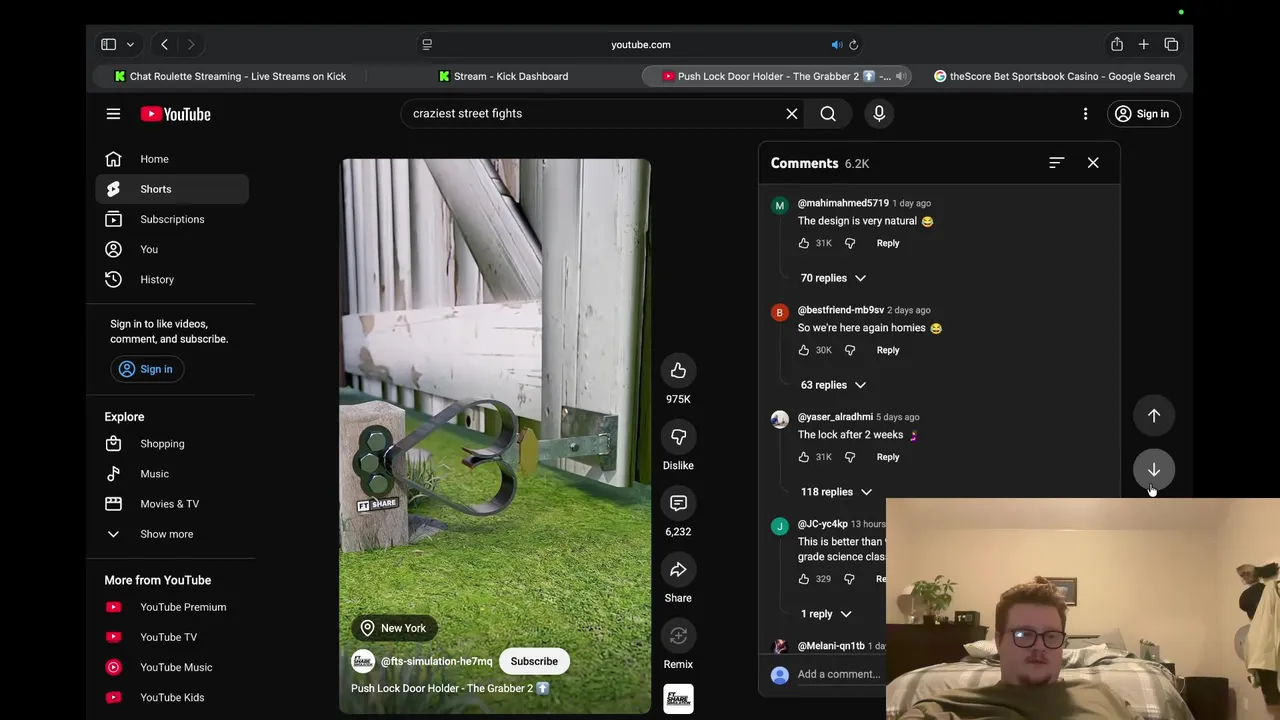Sort comments using the sort icon
This screenshot has width=1280, height=720.
click(1056, 163)
